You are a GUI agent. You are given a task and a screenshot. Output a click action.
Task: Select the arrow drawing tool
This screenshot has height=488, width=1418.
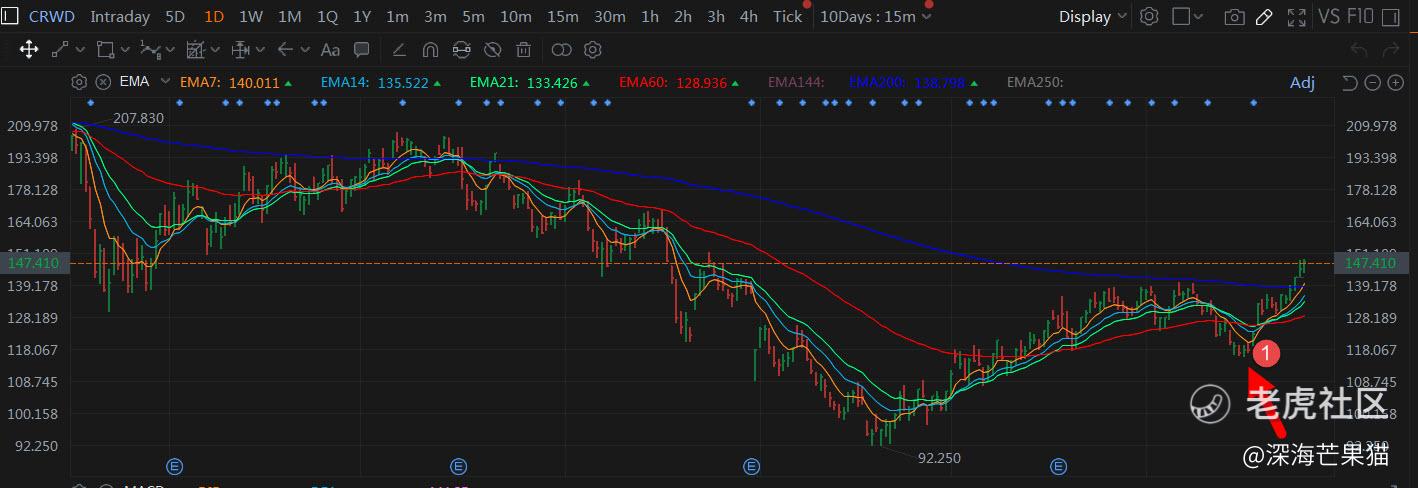click(x=286, y=49)
